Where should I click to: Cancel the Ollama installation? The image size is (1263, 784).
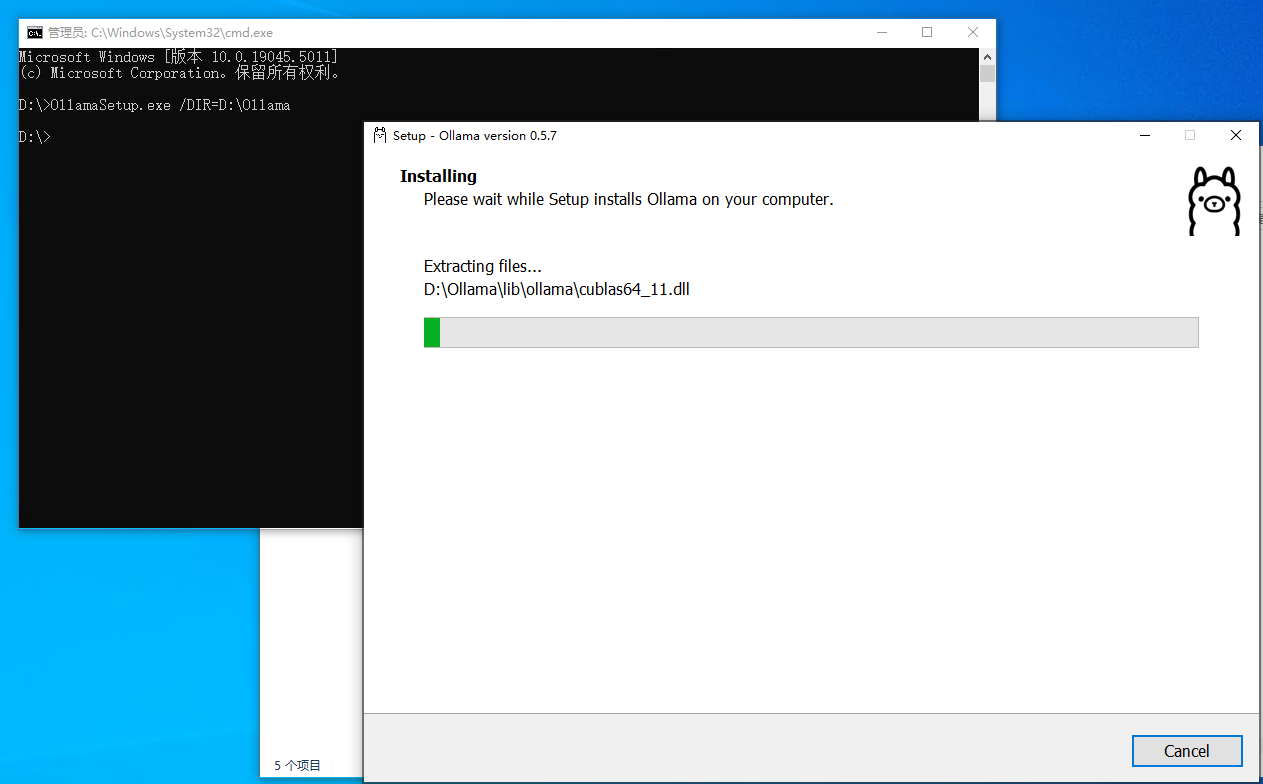tap(1187, 751)
